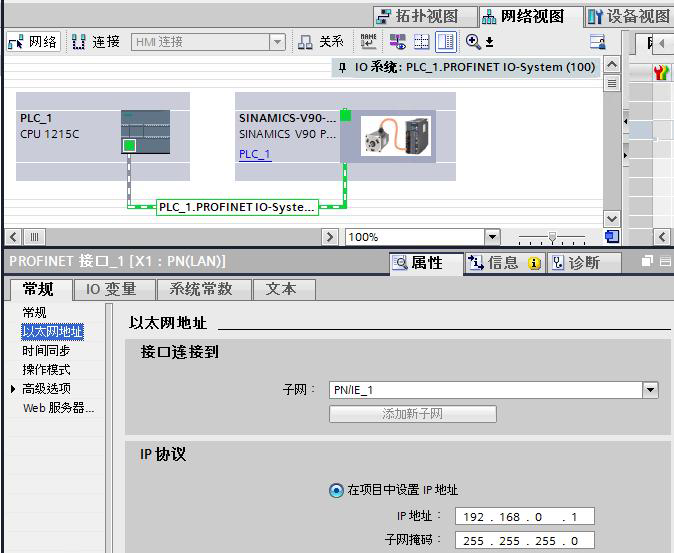This screenshot has width=674, height=553.
Task: Click the user settings icon in network toolbar
Action: tap(597, 42)
